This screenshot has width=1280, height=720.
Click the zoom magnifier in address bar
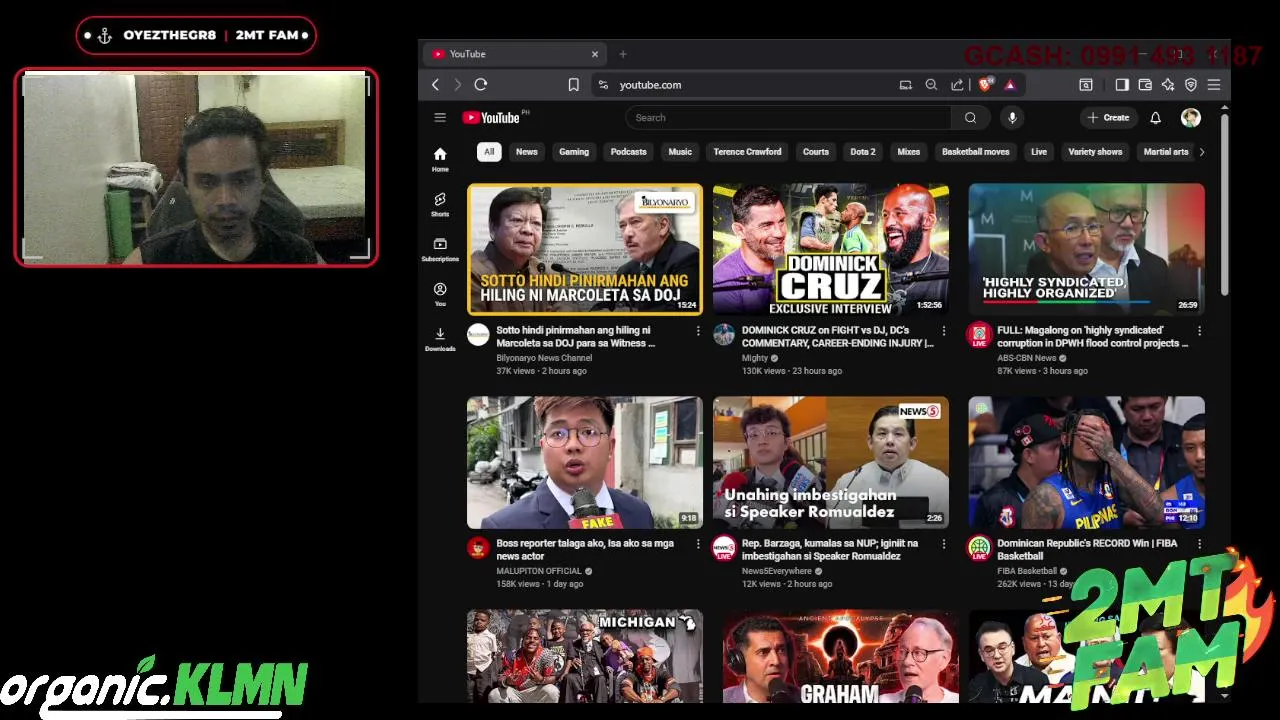(931, 85)
